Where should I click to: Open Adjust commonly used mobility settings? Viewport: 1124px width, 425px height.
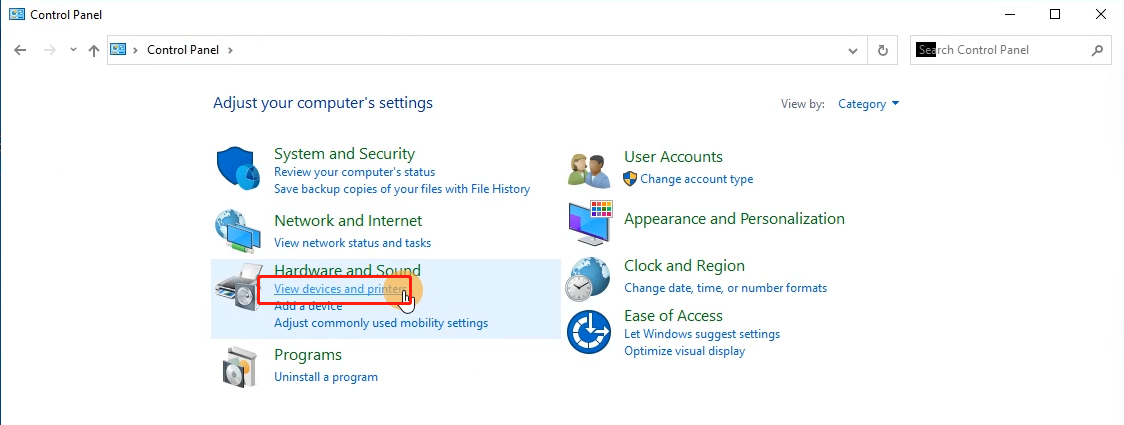381,323
